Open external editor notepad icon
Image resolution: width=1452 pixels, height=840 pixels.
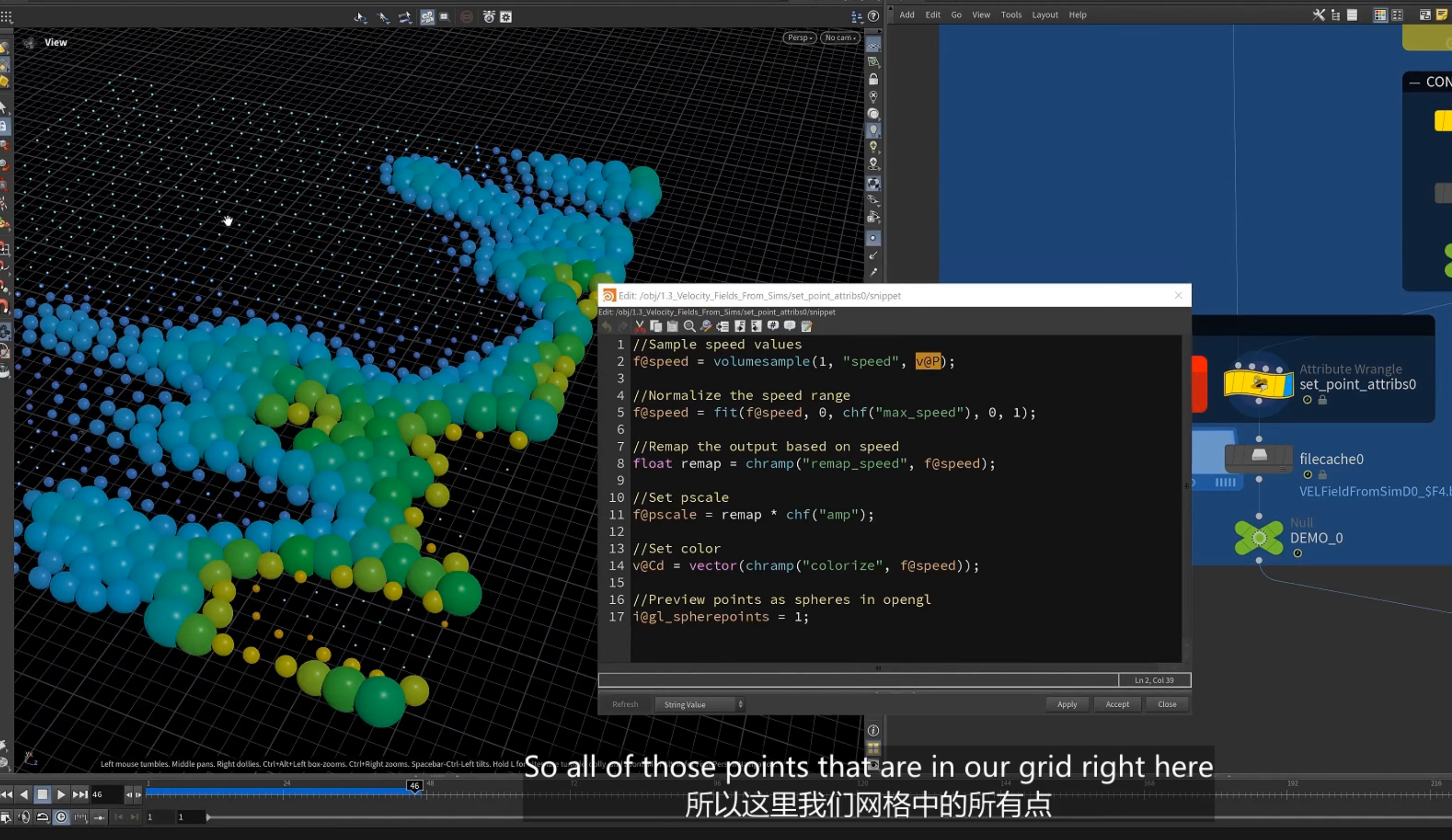click(806, 326)
